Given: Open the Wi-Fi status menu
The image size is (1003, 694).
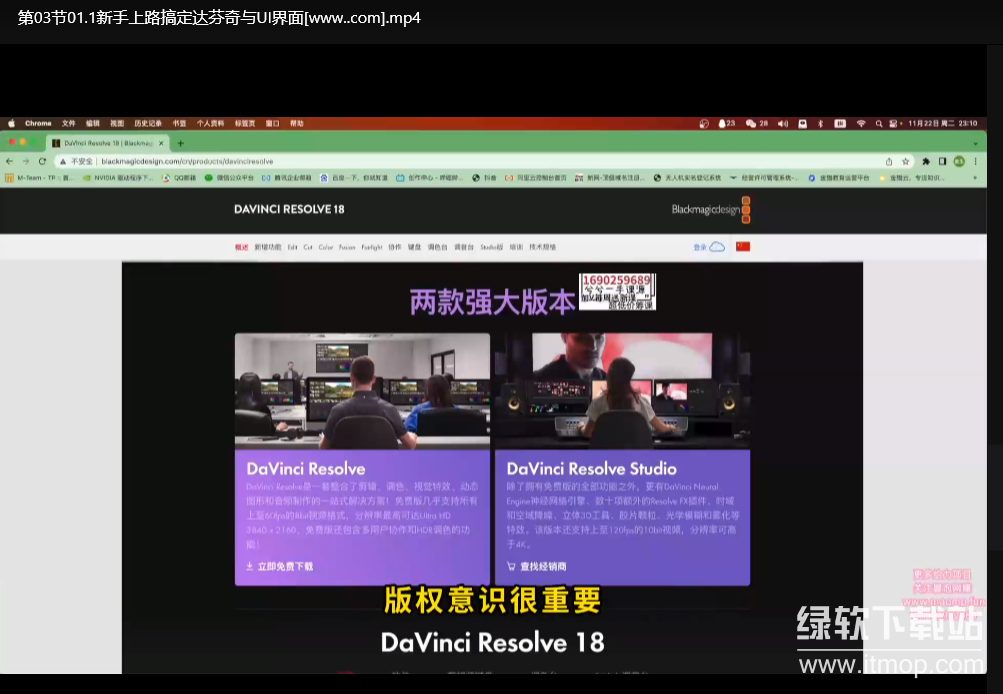Looking at the screenshot, I should click(x=861, y=123).
